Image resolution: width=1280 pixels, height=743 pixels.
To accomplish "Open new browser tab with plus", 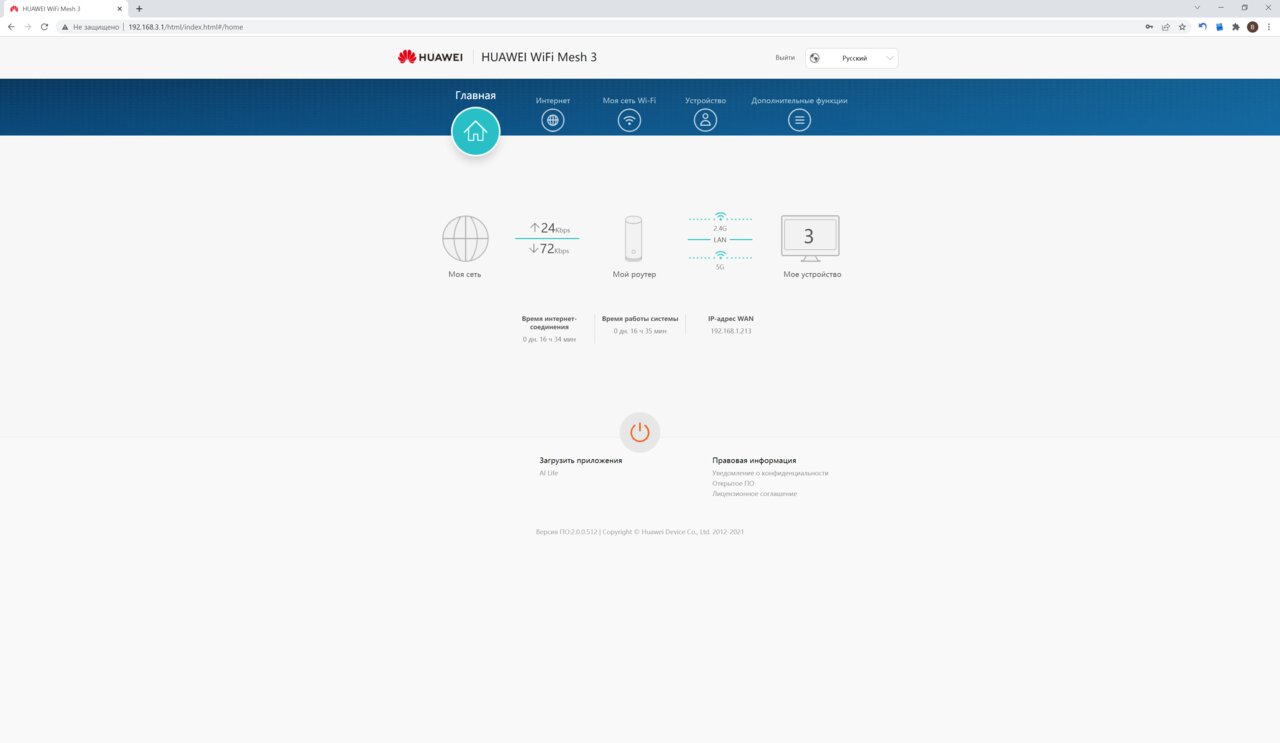I will (139, 8).
